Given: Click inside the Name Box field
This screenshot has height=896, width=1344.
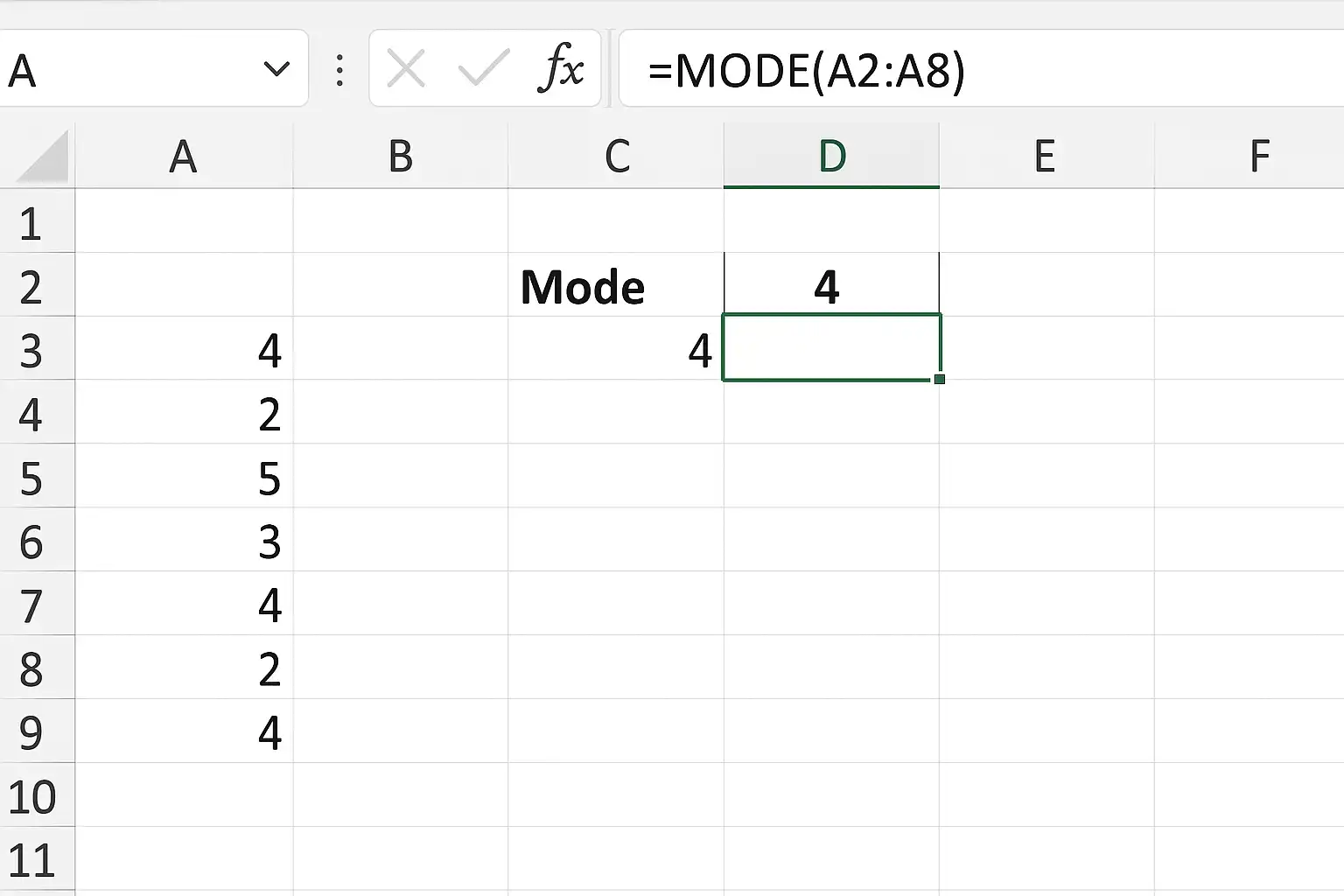Looking at the screenshot, I should (122, 70).
